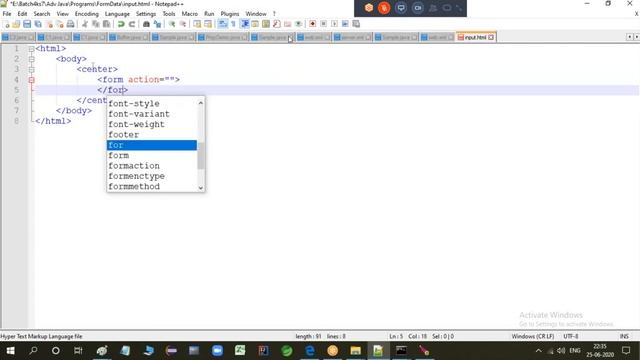The height and width of the screenshot is (360, 640).
Task: Open the Edit menu
Action: 22,14
